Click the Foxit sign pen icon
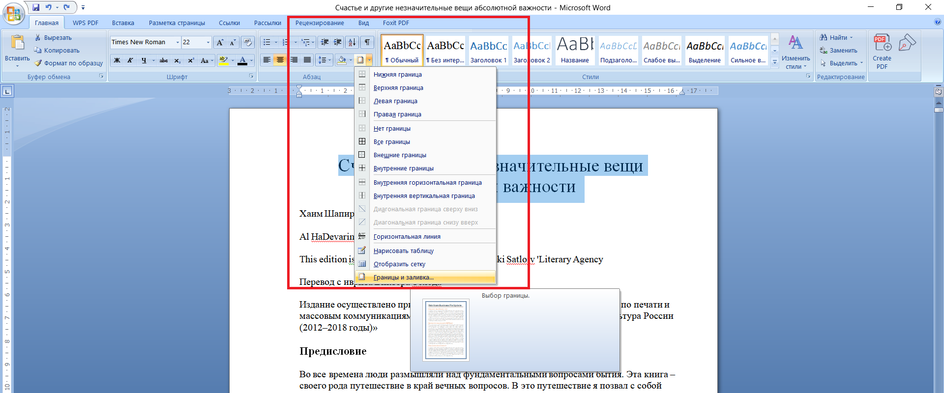The image size is (944, 393). 907,42
